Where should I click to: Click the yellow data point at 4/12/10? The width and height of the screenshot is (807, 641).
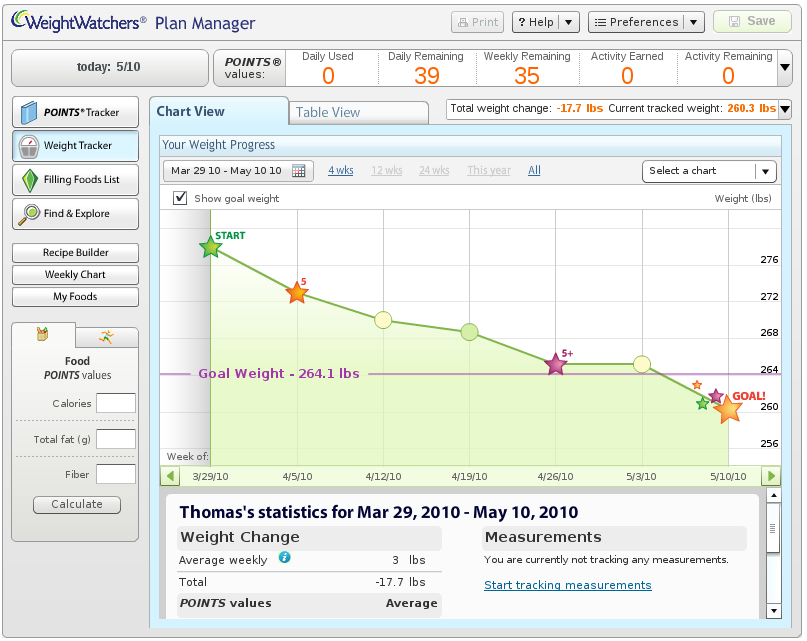coord(383,320)
